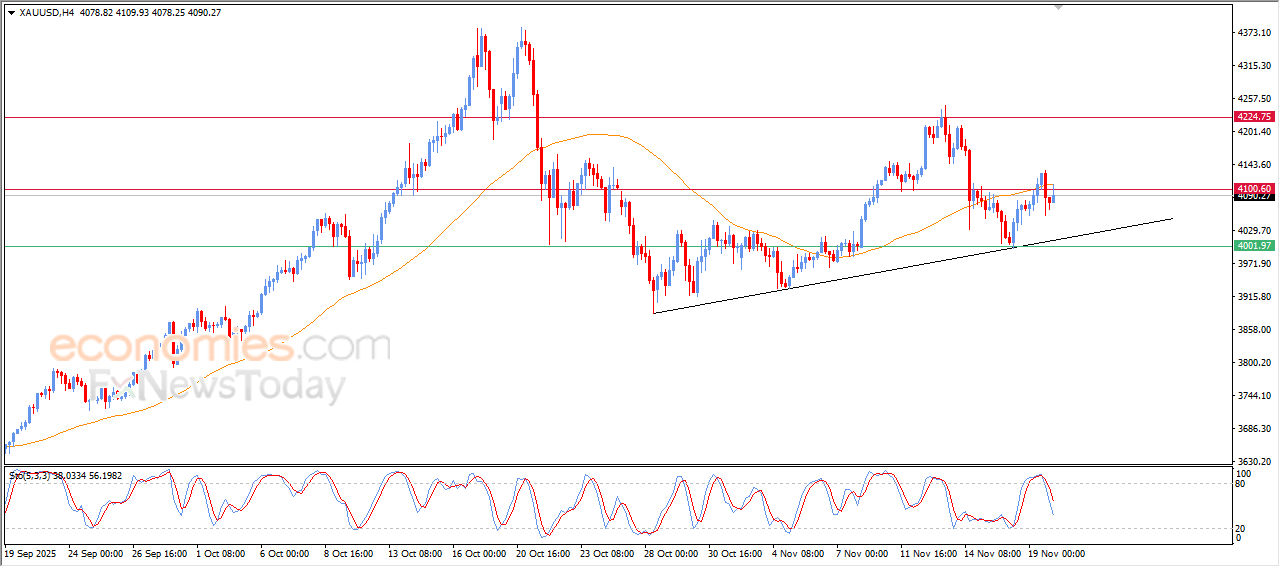Select the 4100.60 red price label

coord(1253,188)
